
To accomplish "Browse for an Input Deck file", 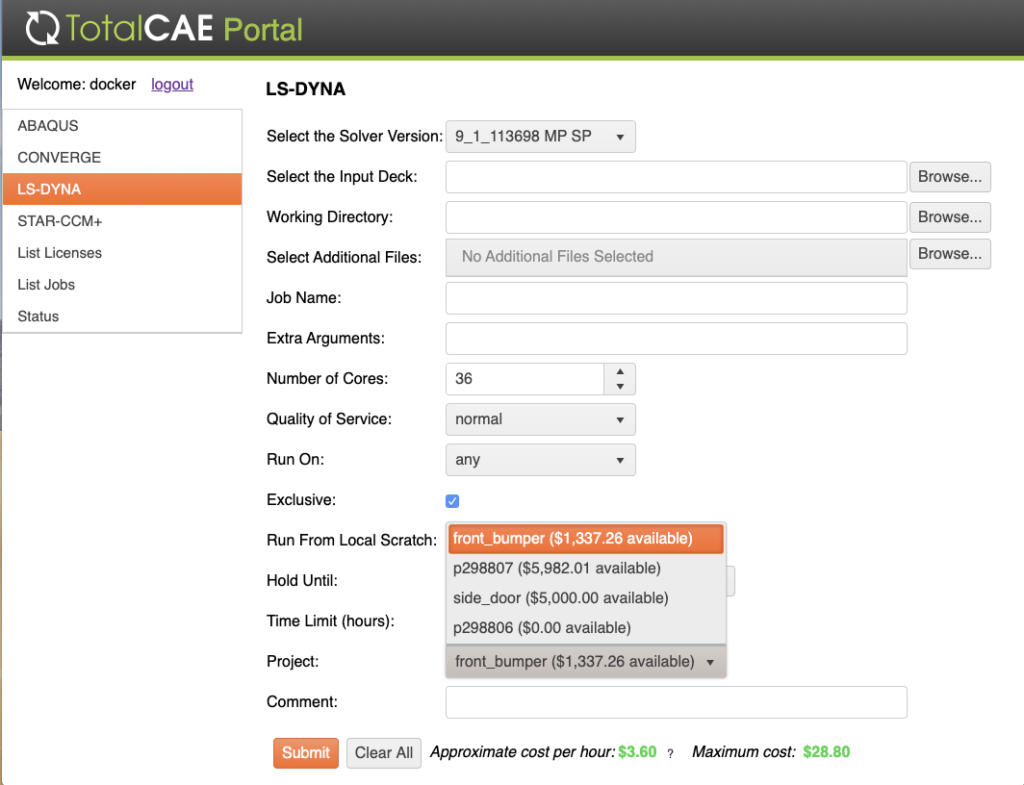I will pos(949,176).
